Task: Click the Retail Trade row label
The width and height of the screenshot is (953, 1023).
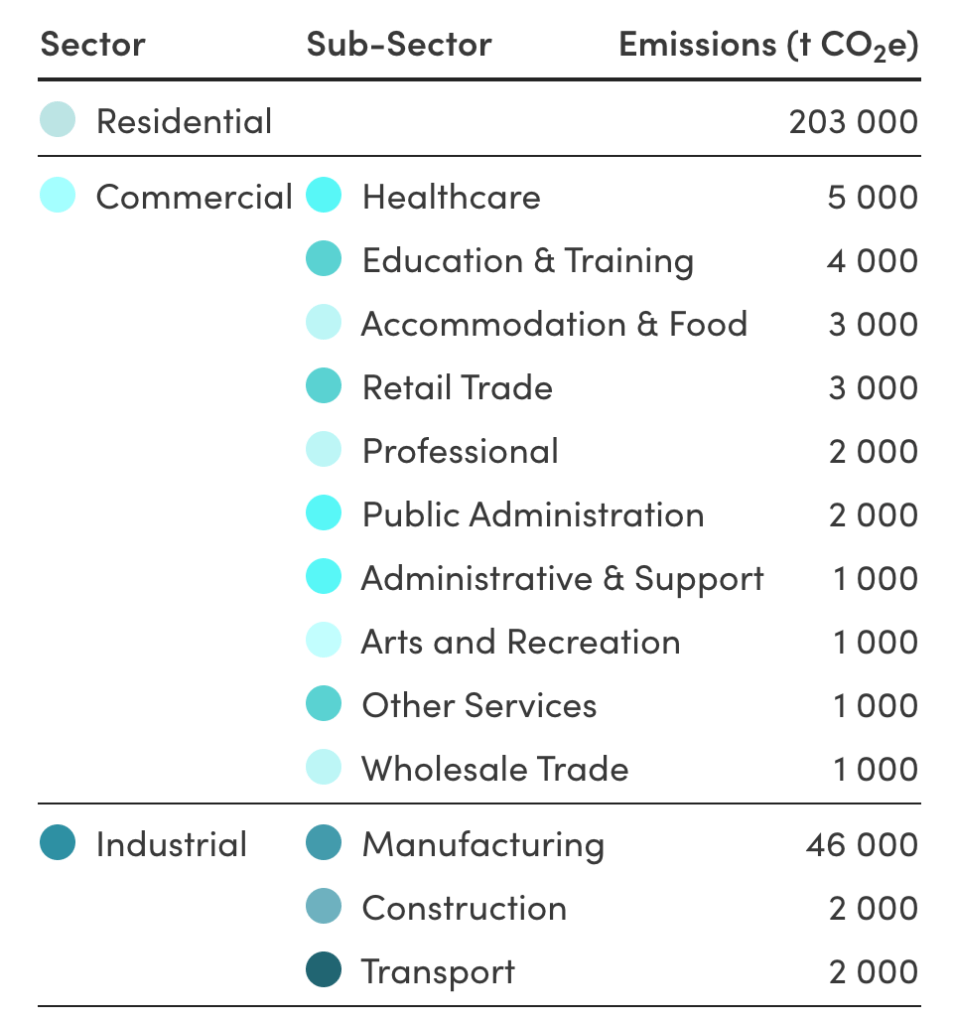Action: [457, 388]
